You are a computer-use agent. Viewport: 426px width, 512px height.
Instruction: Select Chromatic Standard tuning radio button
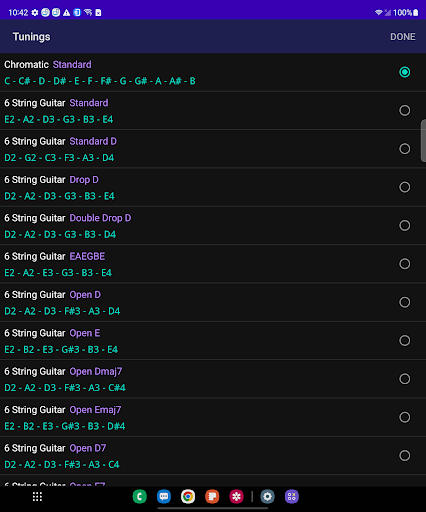tap(405, 72)
